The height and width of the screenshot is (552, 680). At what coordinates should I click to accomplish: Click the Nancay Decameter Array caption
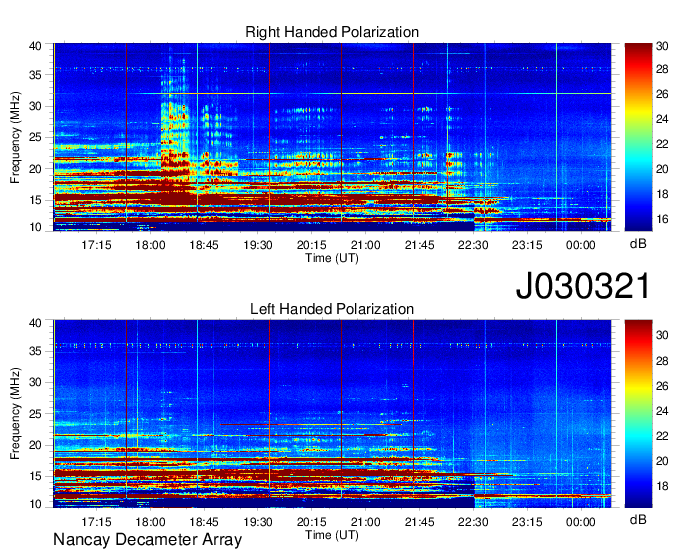pyautogui.click(x=147, y=540)
